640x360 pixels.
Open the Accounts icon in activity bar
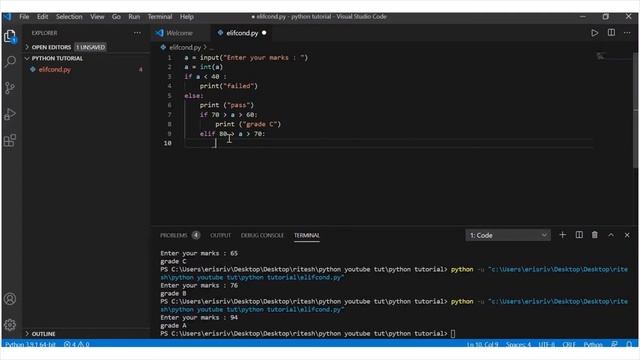[x=10, y=299]
